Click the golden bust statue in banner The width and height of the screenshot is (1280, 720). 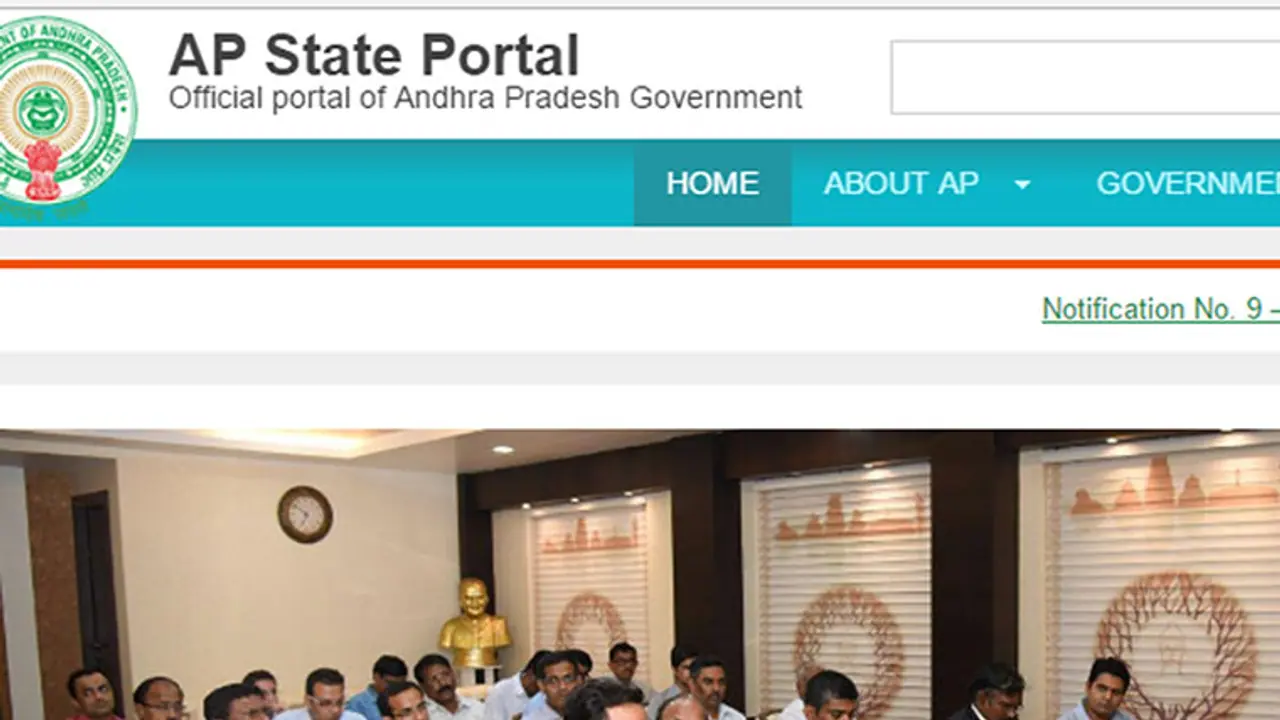tap(475, 622)
